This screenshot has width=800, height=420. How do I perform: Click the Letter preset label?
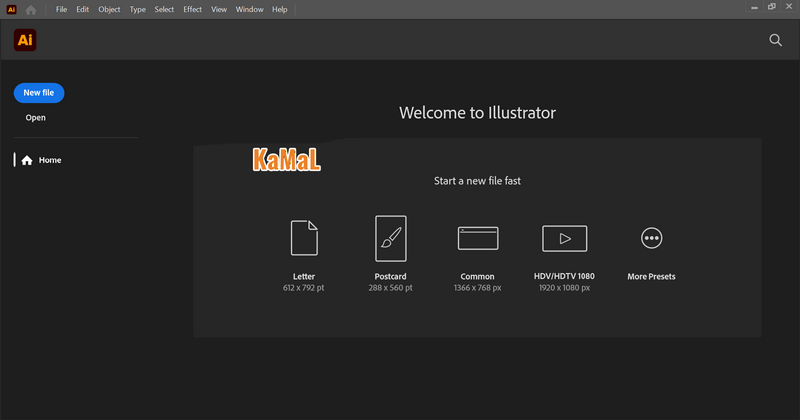[x=304, y=276]
